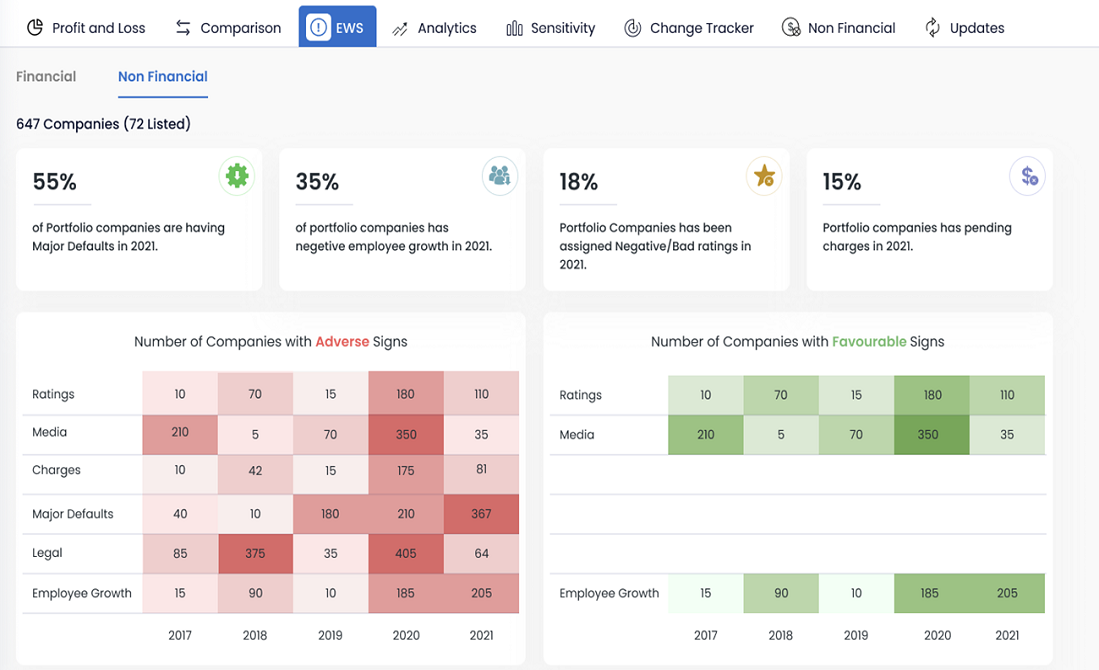Screen dimensions: 1099x670
Task: Select the Non Financial sub-tab
Action: click(163, 77)
